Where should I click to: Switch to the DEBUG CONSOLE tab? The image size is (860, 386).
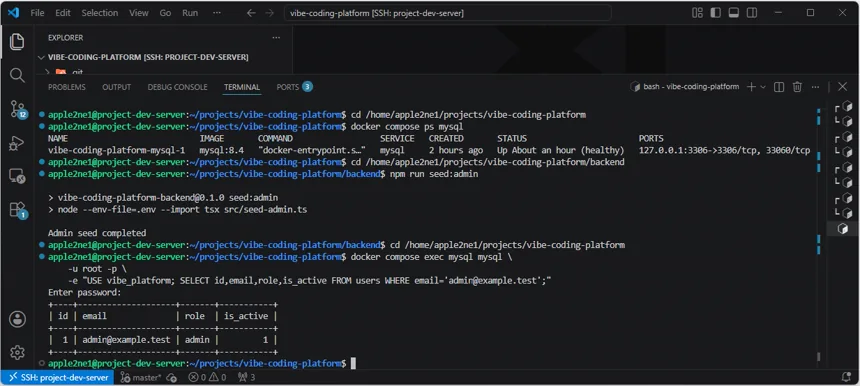point(177,87)
